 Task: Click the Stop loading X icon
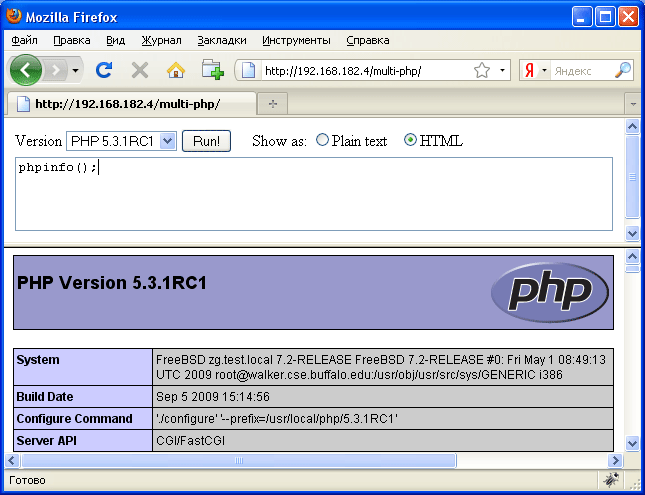(139, 70)
